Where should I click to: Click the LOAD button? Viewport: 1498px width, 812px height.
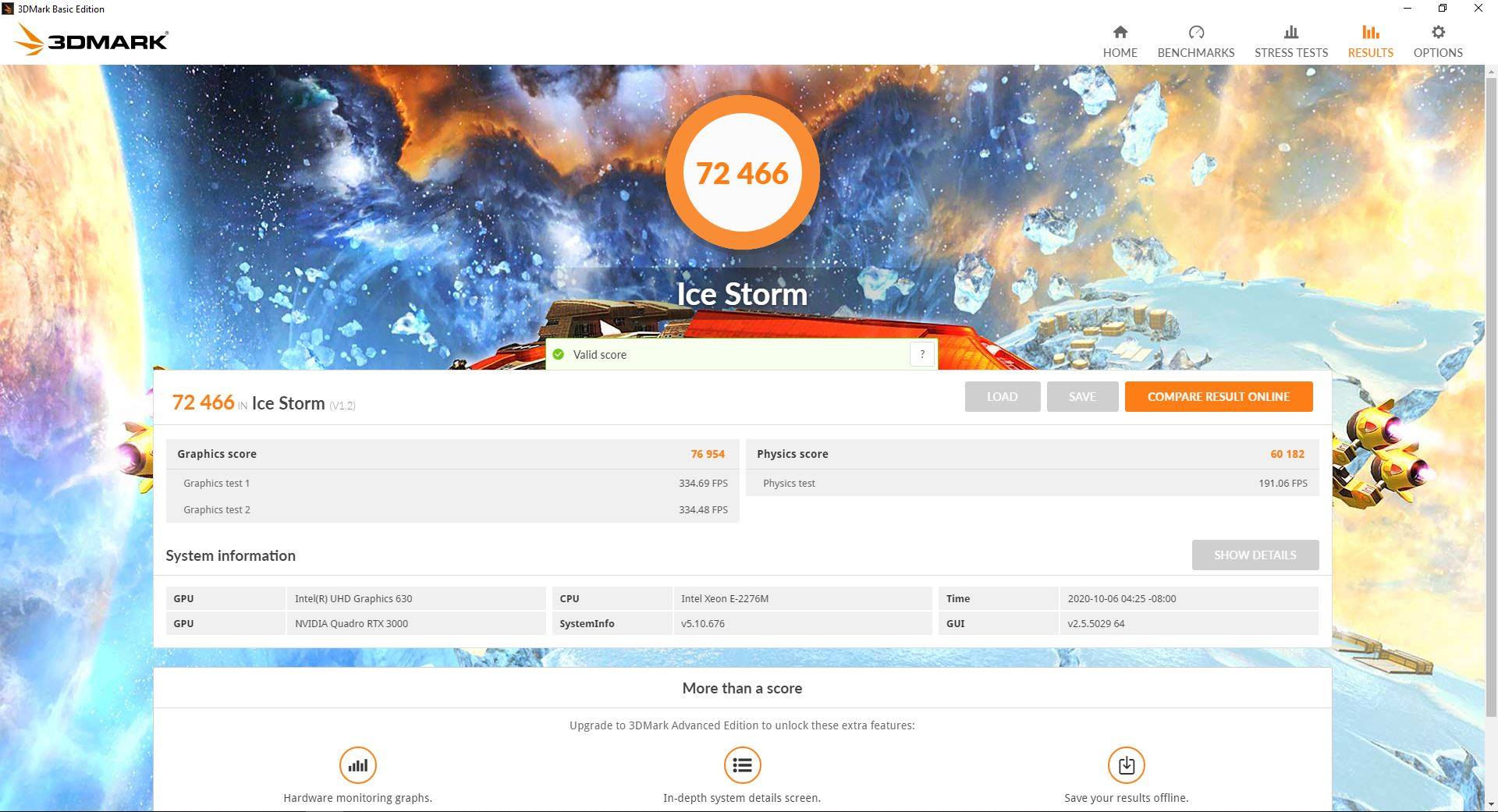click(x=1002, y=396)
